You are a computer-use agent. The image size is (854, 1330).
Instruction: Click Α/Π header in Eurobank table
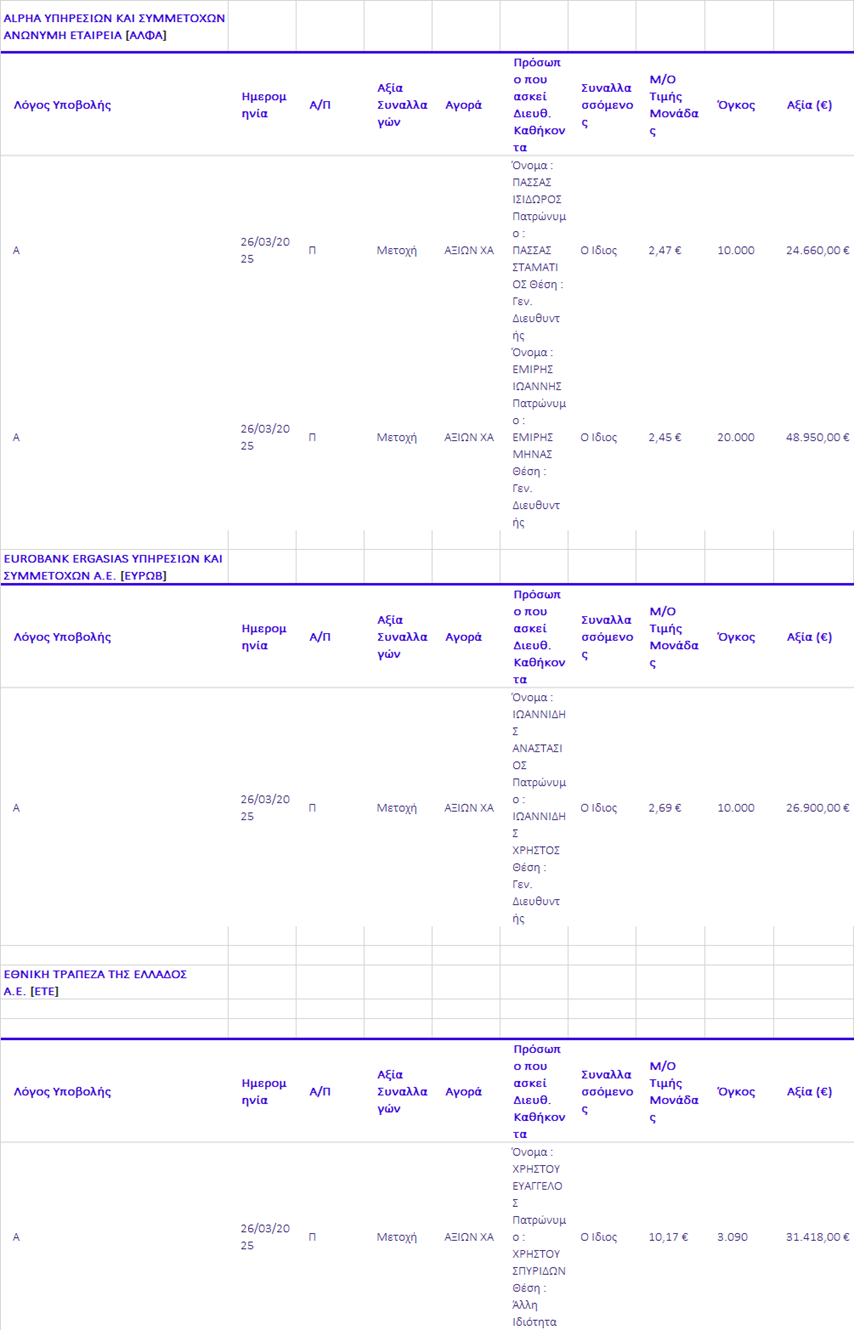tap(319, 637)
